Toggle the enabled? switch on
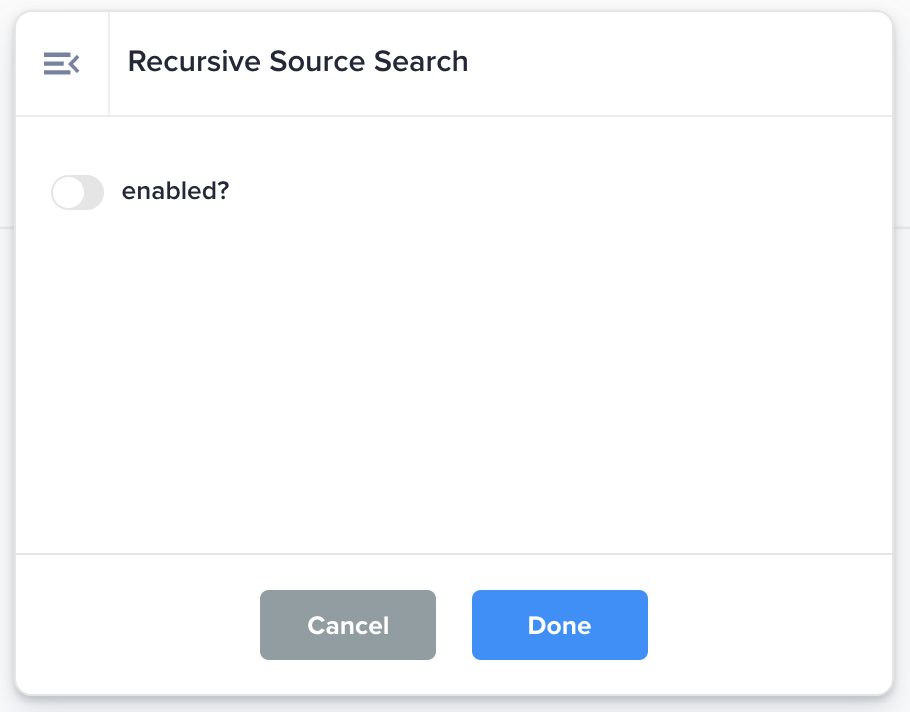Image resolution: width=910 pixels, height=712 pixels. [78, 192]
